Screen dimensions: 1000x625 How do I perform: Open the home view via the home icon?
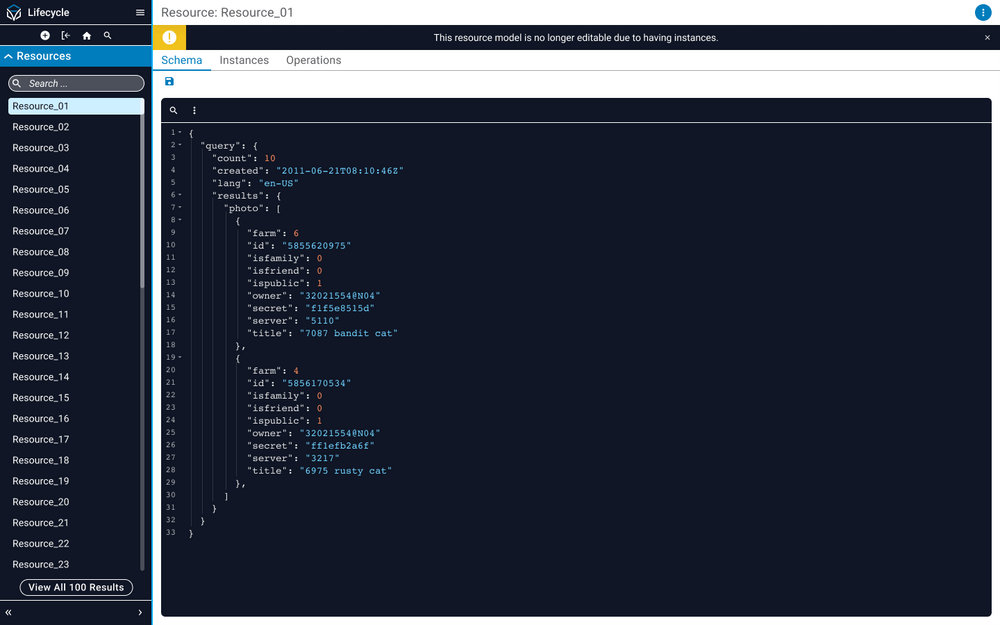pos(86,34)
